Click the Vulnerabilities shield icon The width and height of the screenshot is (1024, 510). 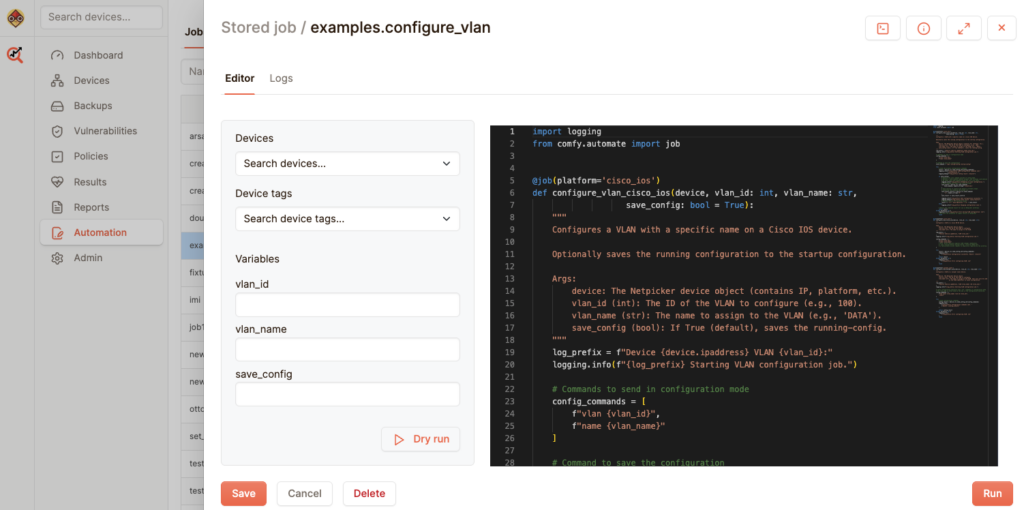pos(57,131)
